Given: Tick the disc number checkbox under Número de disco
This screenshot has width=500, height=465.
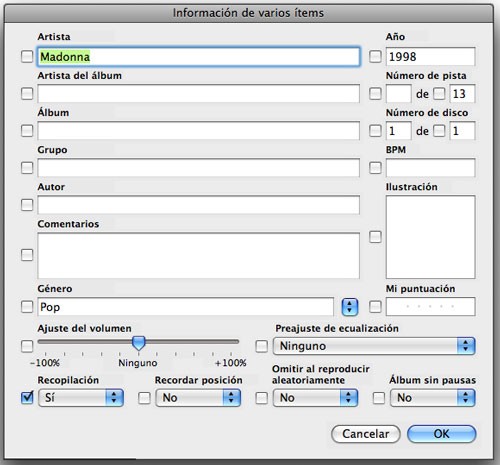Looking at the screenshot, I should [x=375, y=131].
